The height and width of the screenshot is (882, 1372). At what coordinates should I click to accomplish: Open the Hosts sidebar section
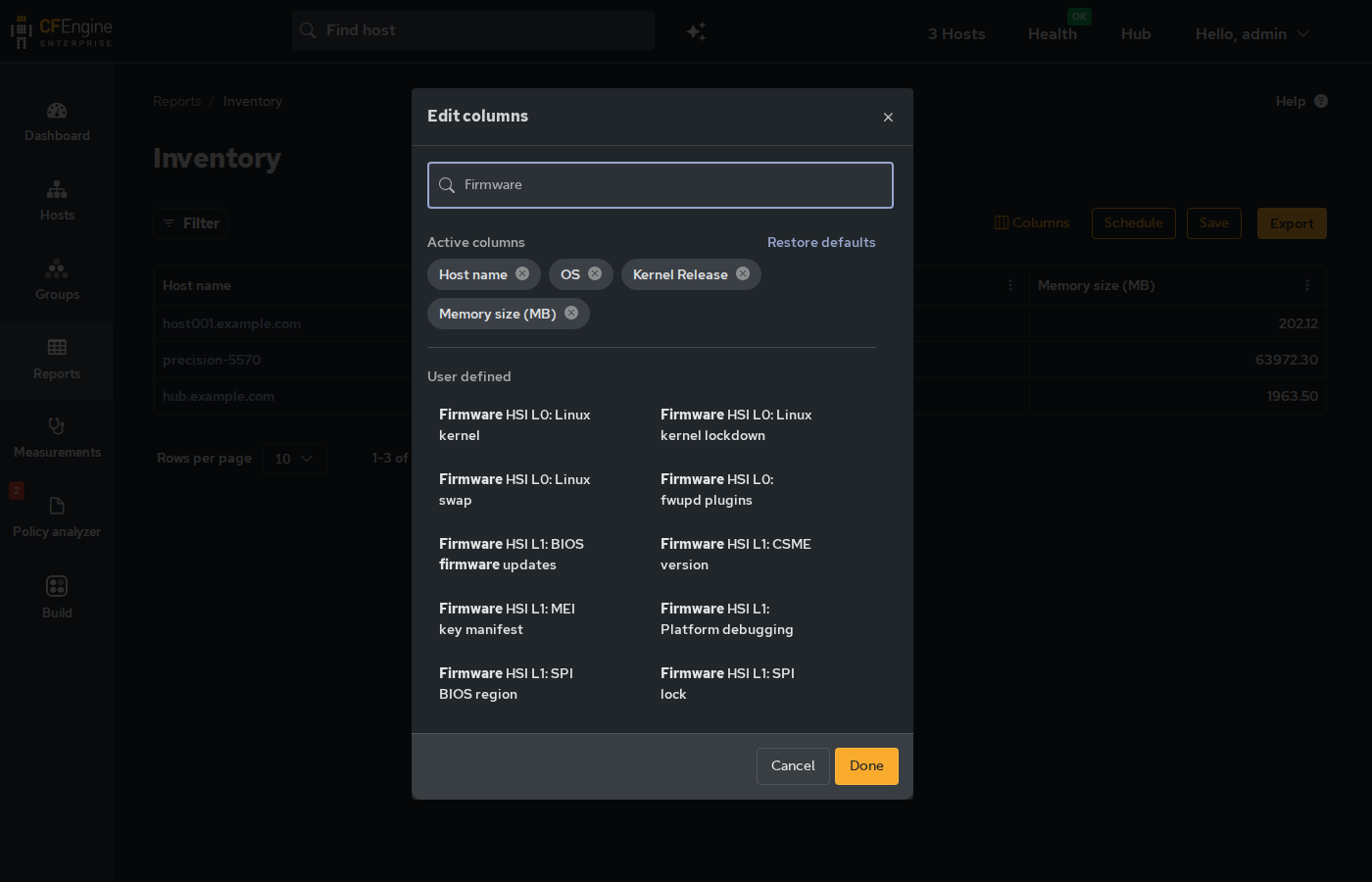[x=57, y=201]
